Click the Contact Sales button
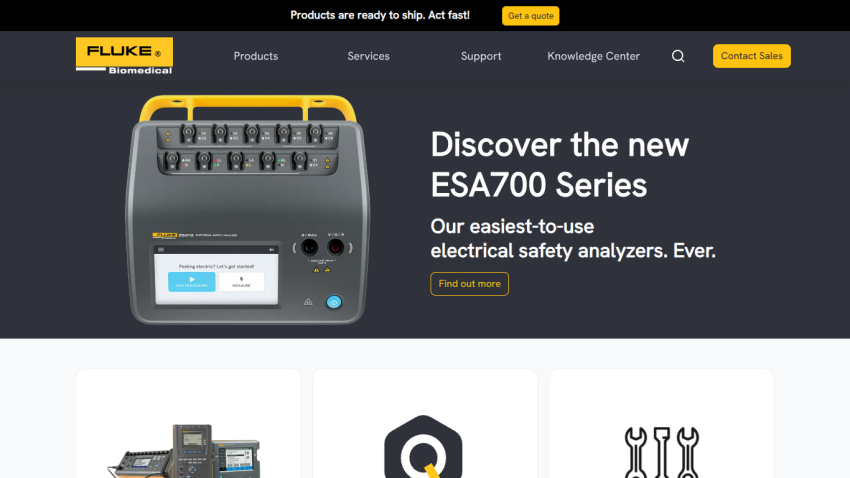Screen dimensions: 850x478 click(751, 56)
